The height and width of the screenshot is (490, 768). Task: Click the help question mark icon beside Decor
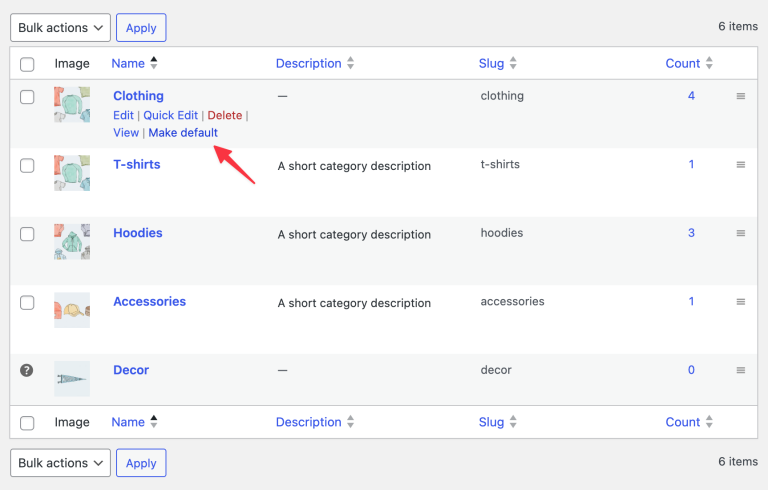coord(27,370)
